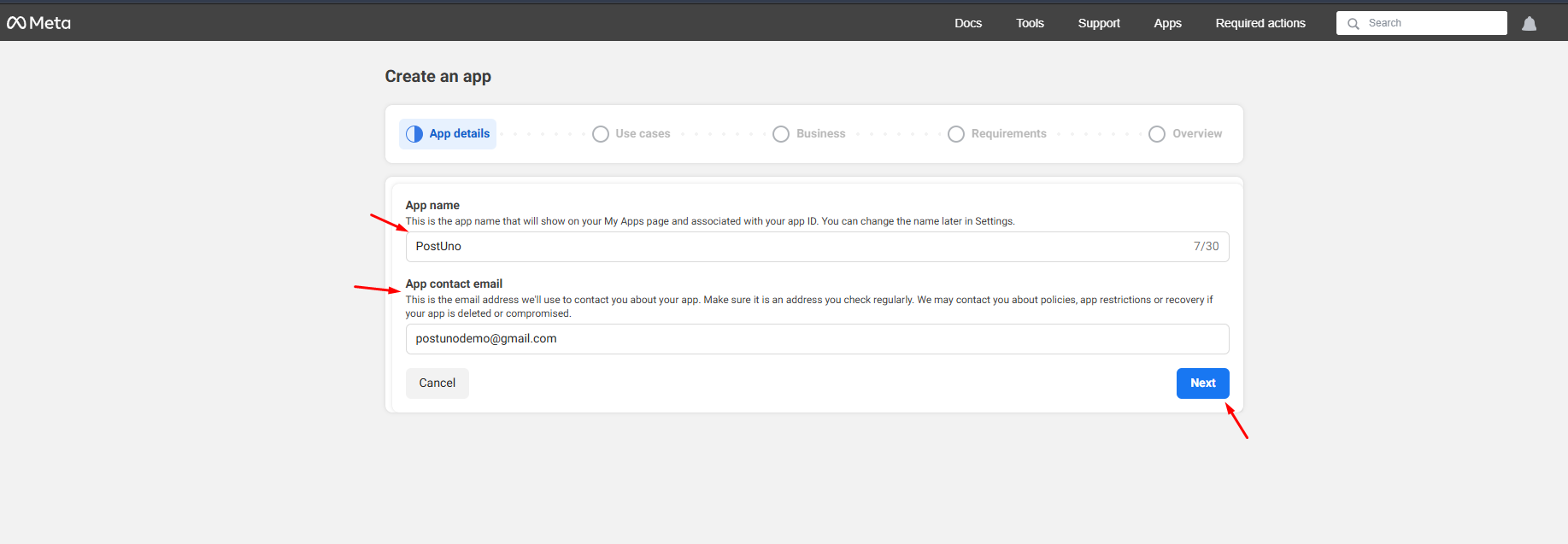Open the Tools menu
This screenshot has height=544, width=1568.
tap(1030, 23)
